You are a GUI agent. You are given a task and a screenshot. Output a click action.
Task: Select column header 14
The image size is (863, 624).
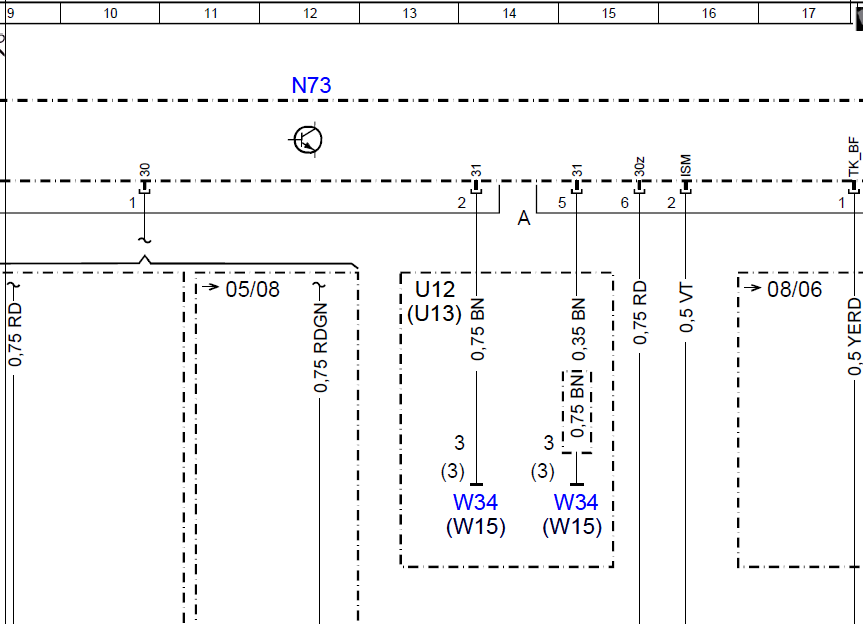[509, 13]
